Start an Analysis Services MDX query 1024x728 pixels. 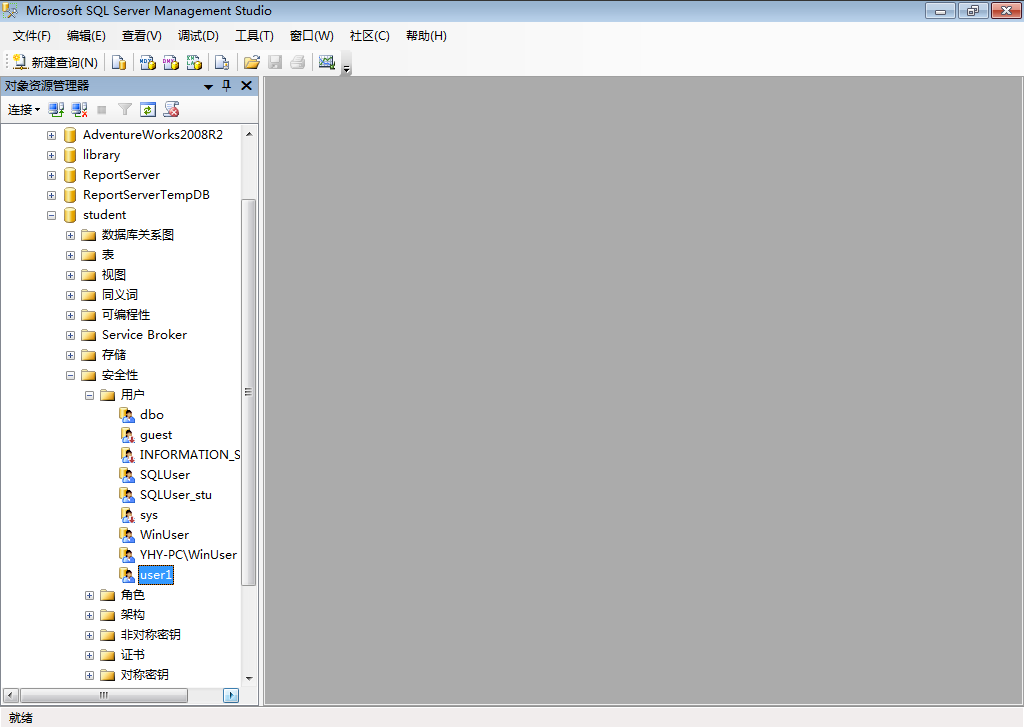pyautogui.click(x=148, y=62)
